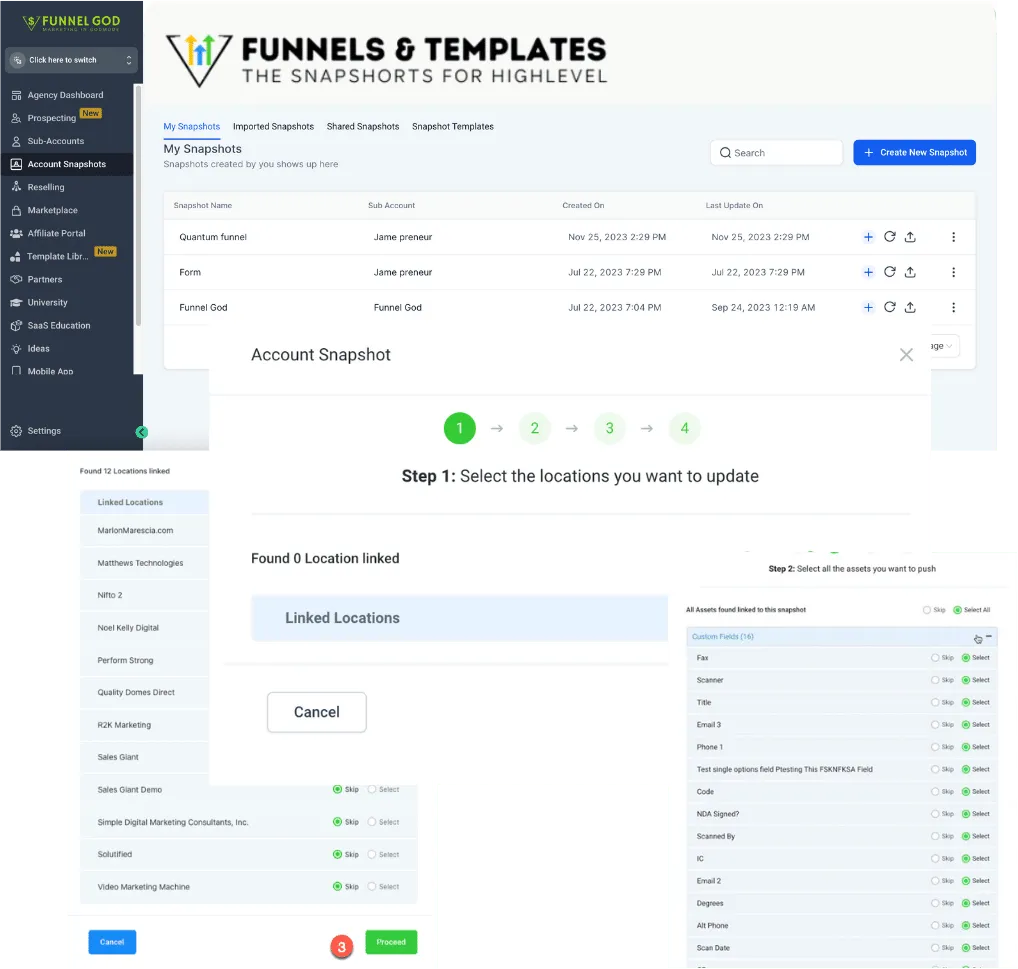Share the Funnel God snapshot
Image resolution: width=1018 pixels, height=969 pixels.
(910, 307)
